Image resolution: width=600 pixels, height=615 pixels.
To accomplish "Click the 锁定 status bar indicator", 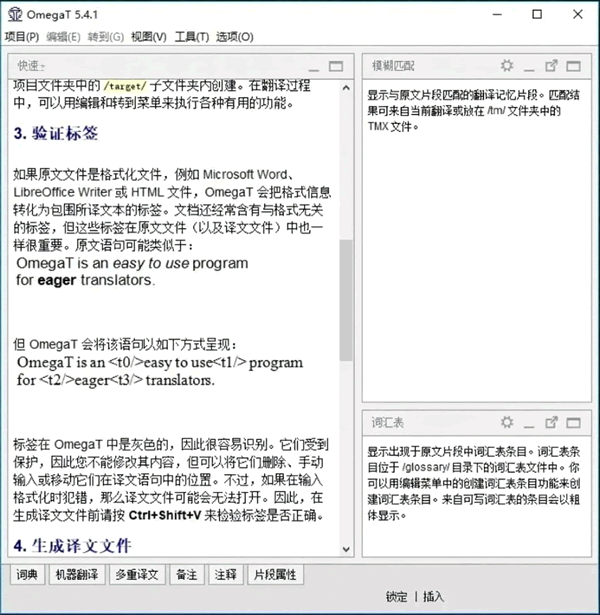I will coord(396,597).
